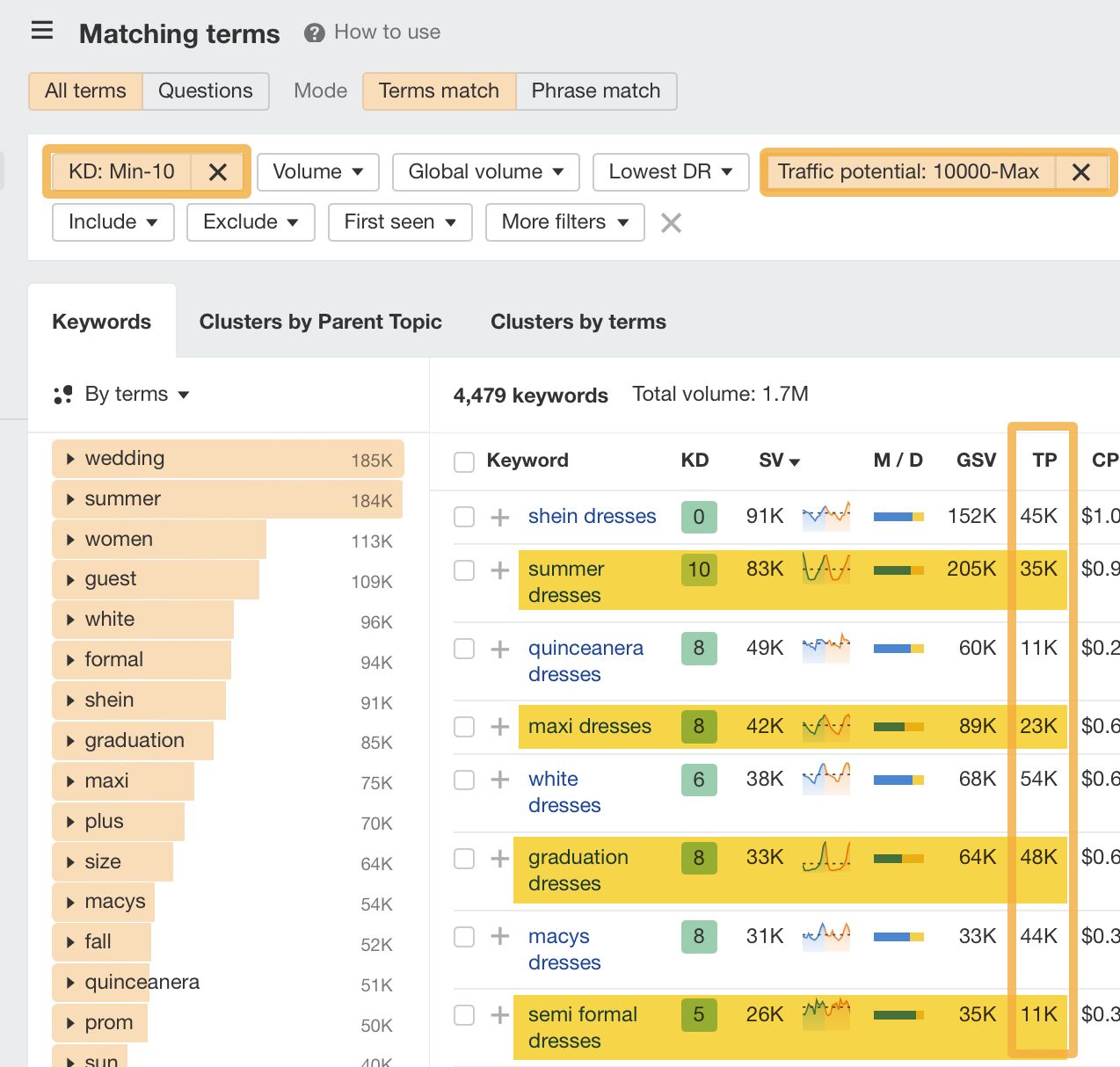
Task: Click the plus icon beside maxi dresses
Action: point(498,727)
